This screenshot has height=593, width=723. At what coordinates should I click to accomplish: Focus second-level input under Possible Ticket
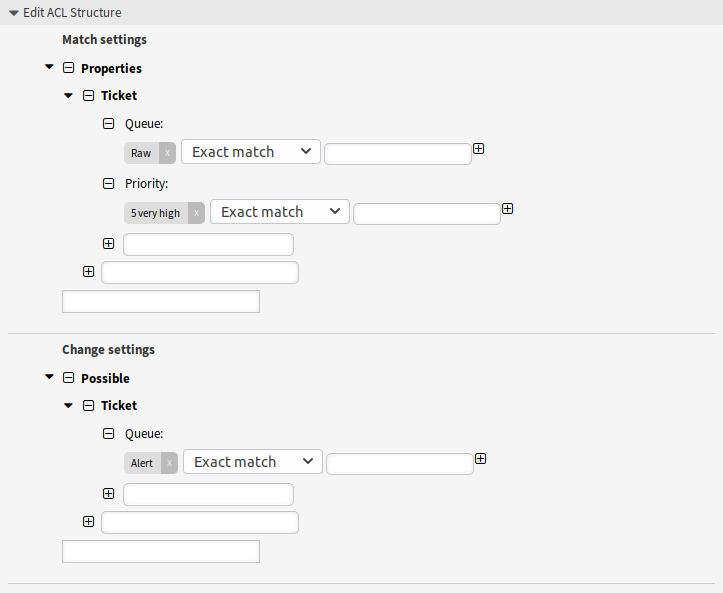200,522
